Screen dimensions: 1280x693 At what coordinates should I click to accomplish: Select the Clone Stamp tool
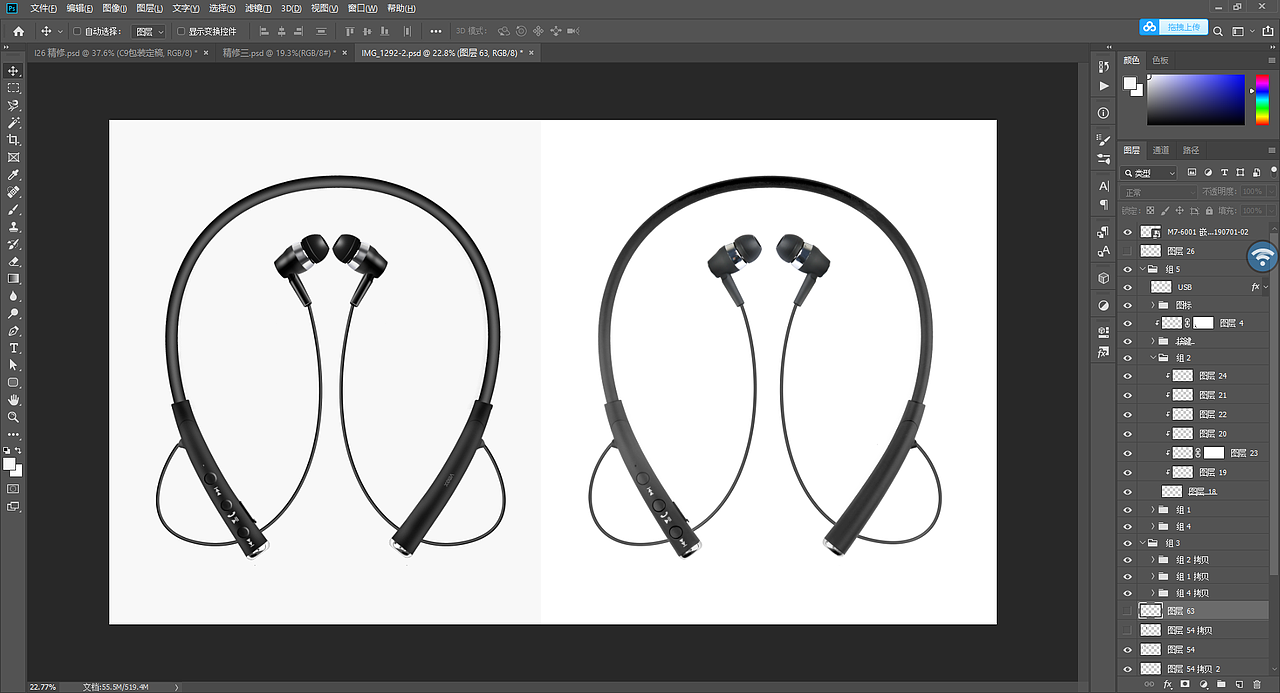14,227
